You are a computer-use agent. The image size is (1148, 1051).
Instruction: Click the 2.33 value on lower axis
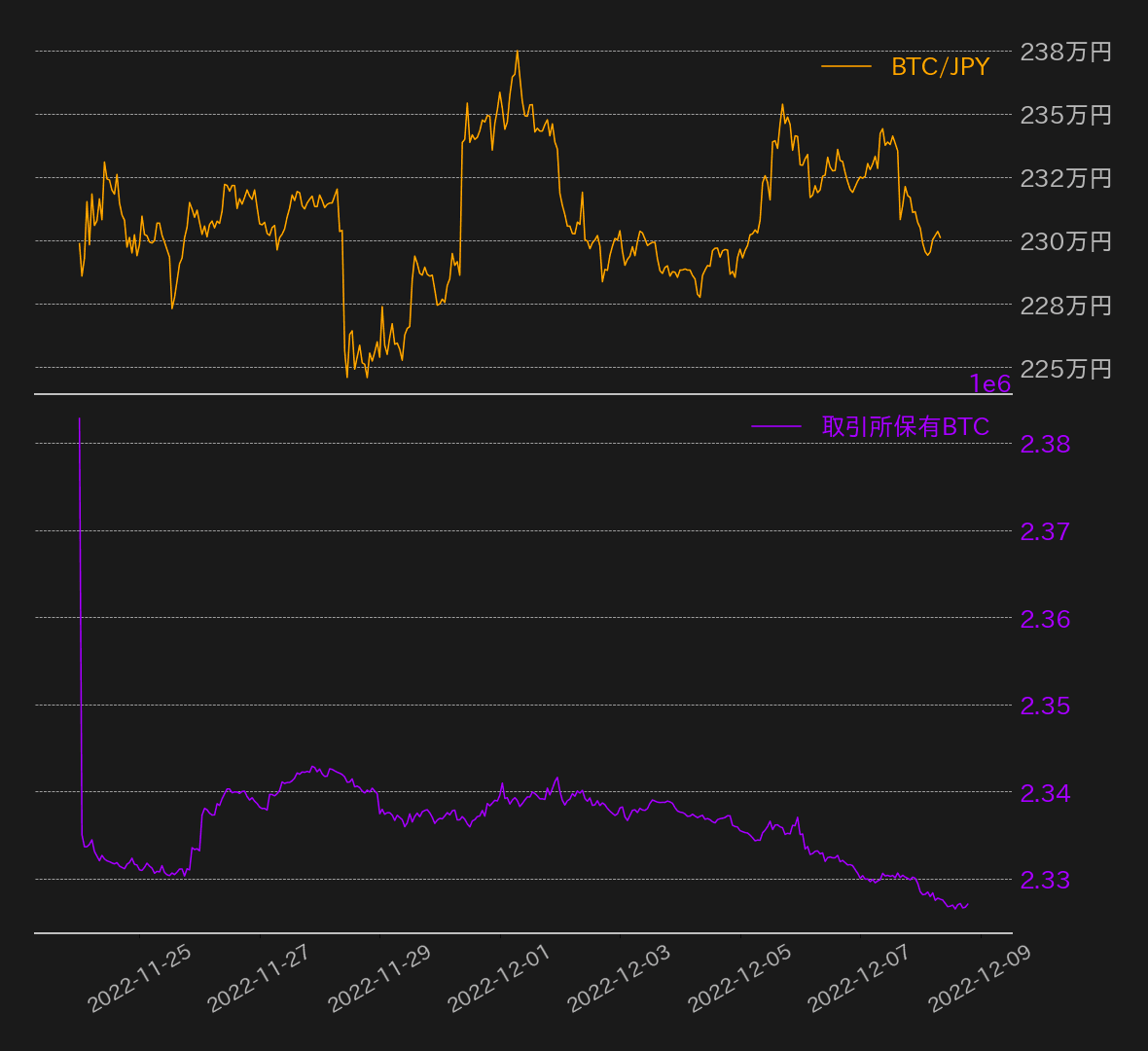(x=1045, y=880)
